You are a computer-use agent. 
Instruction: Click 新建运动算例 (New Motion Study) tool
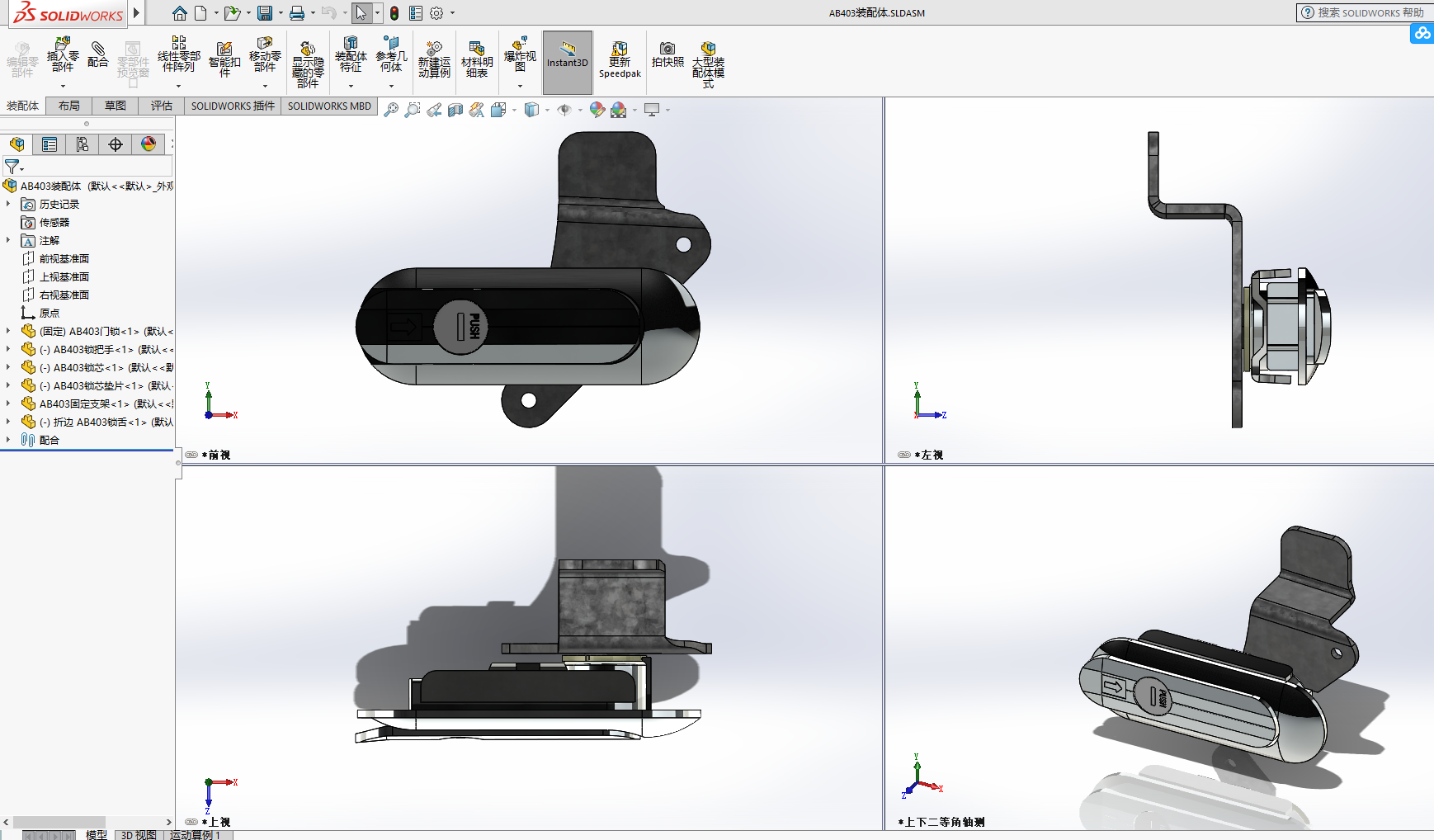[434, 59]
